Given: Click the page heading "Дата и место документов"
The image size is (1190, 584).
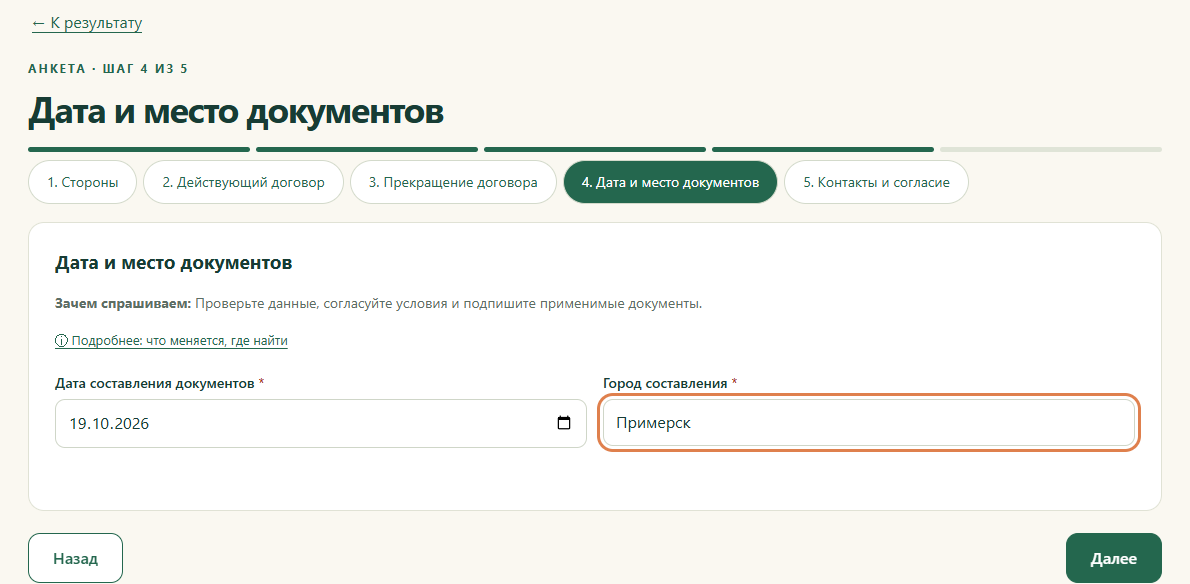Looking at the screenshot, I should [x=236, y=111].
